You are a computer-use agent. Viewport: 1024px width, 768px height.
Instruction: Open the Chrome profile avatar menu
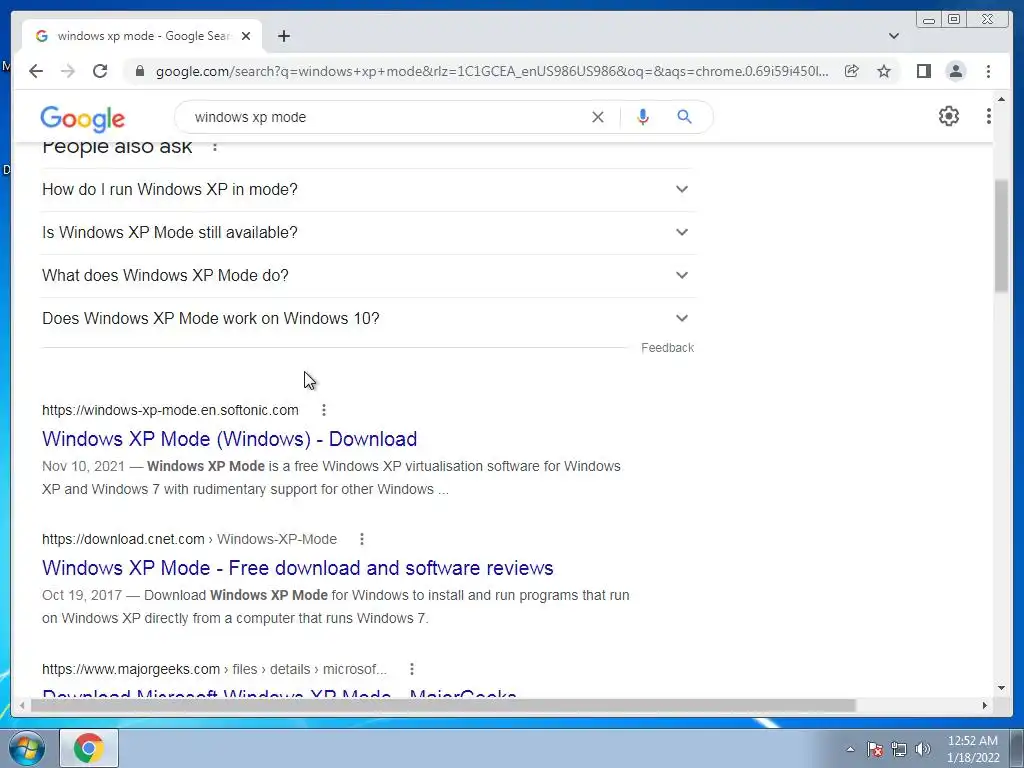tap(956, 71)
